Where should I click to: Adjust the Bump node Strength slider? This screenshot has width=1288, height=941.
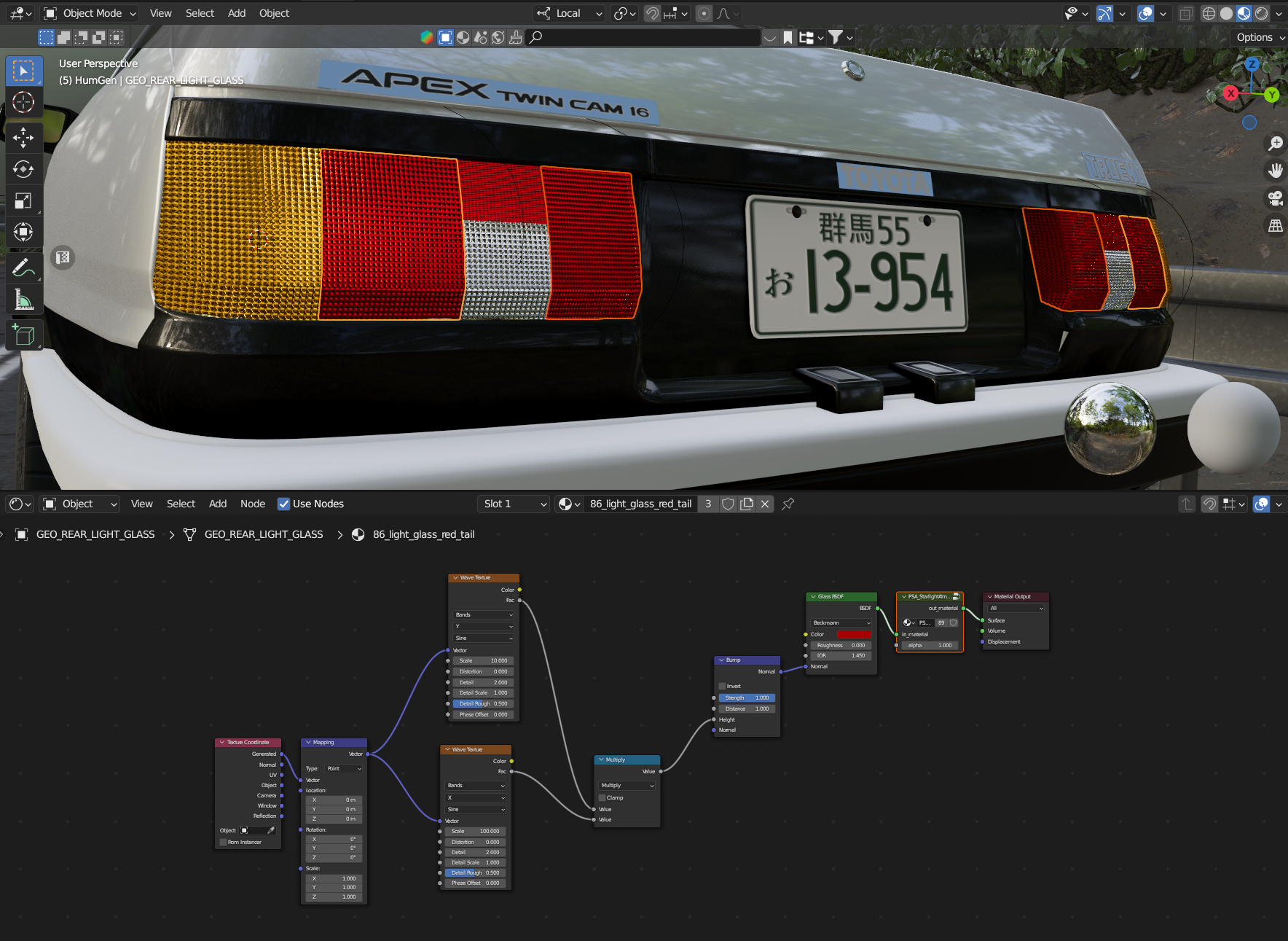(x=747, y=698)
